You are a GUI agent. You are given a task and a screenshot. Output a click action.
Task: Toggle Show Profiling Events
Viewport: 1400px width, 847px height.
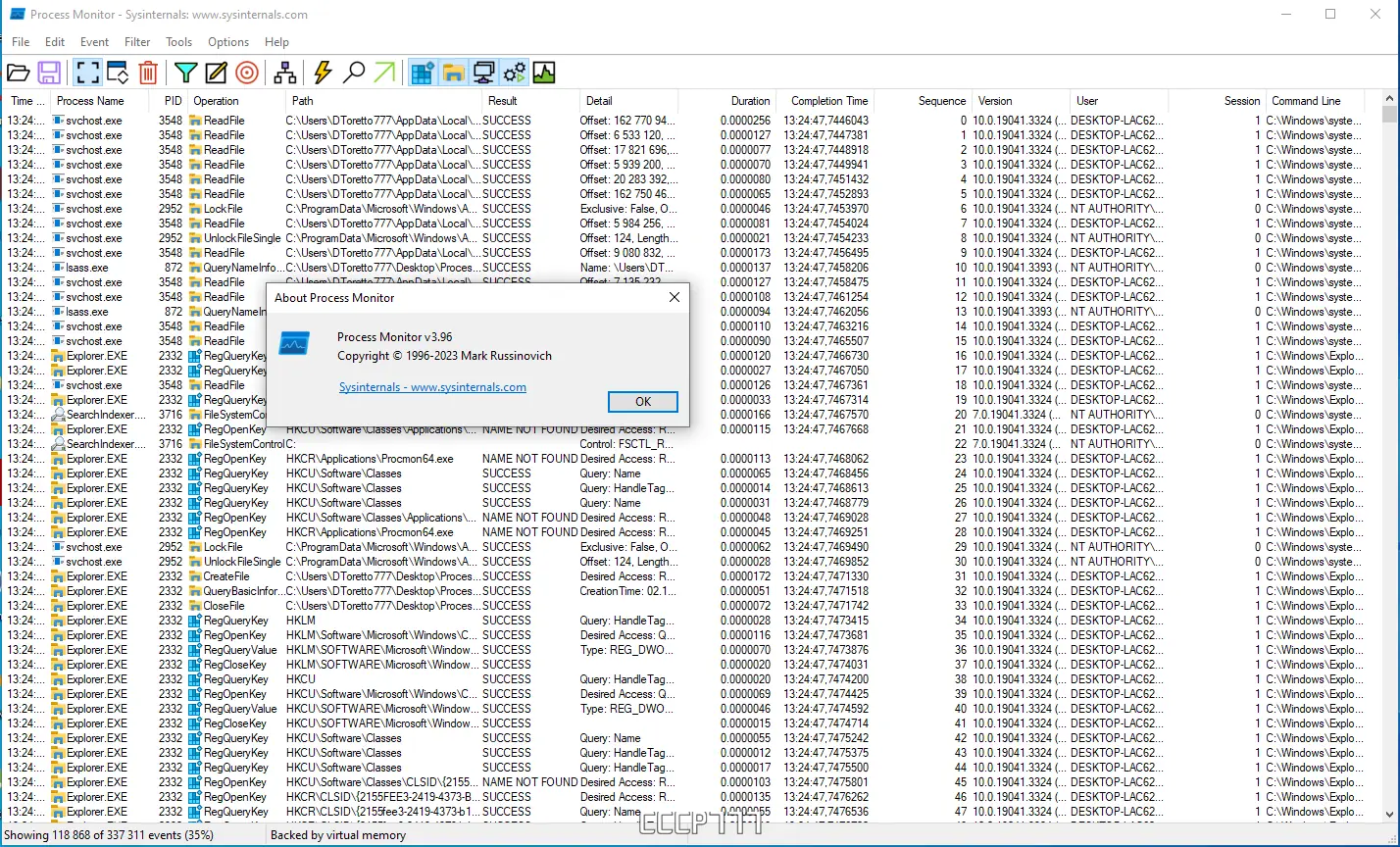tap(544, 73)
